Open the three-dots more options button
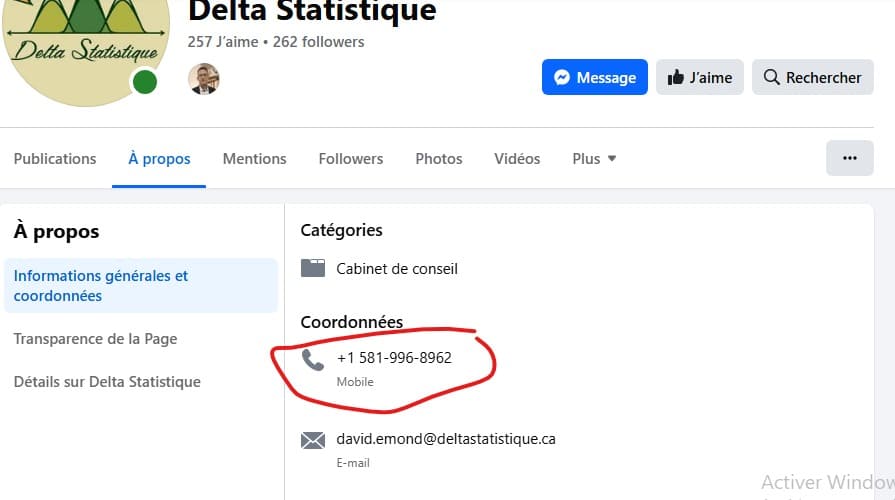Screen dimensions: 895x500 click(x=849, y=158)
